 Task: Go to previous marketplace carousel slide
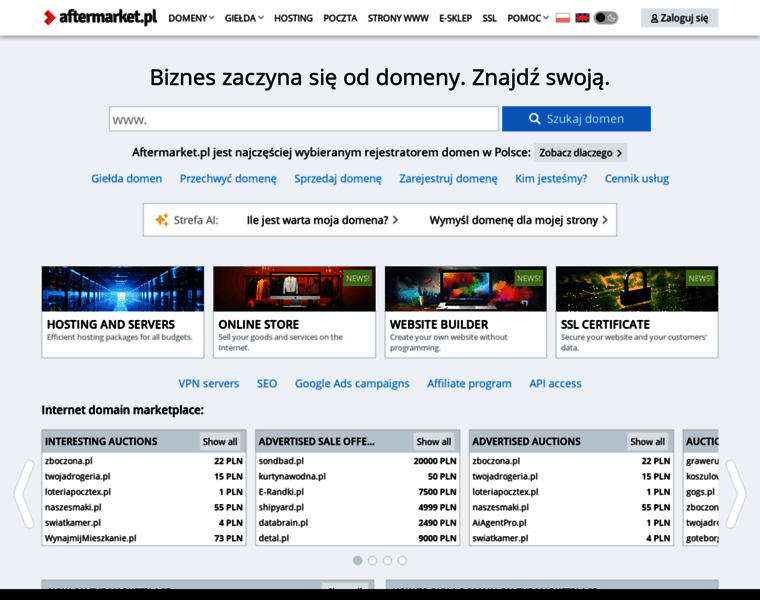tap(24, 494)
